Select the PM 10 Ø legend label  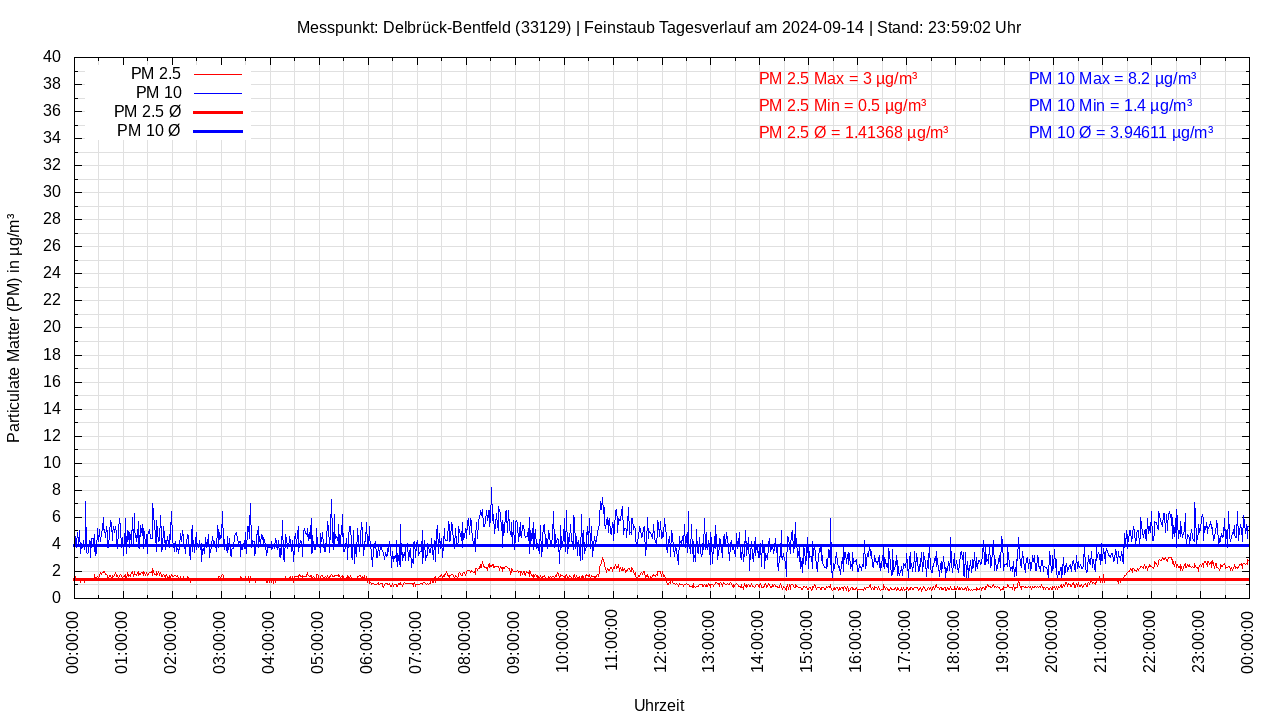click(148, 131)
